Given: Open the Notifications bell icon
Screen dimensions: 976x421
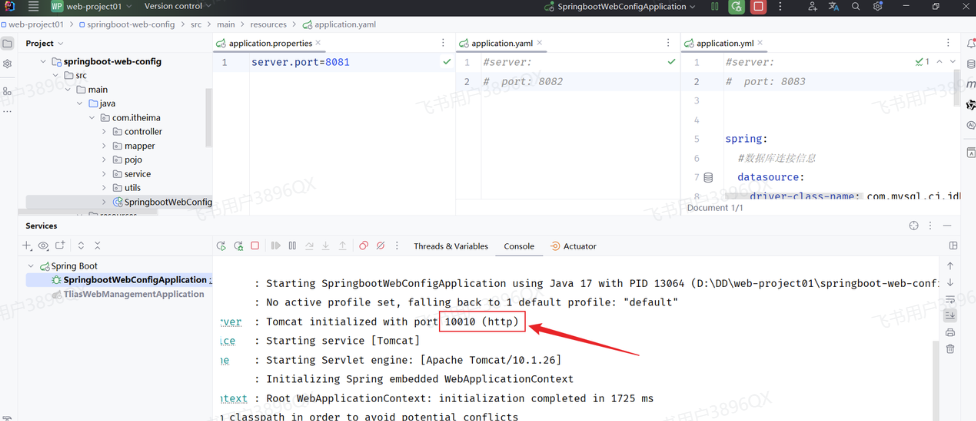Looking at the screenshot, I should coord(970,44).
